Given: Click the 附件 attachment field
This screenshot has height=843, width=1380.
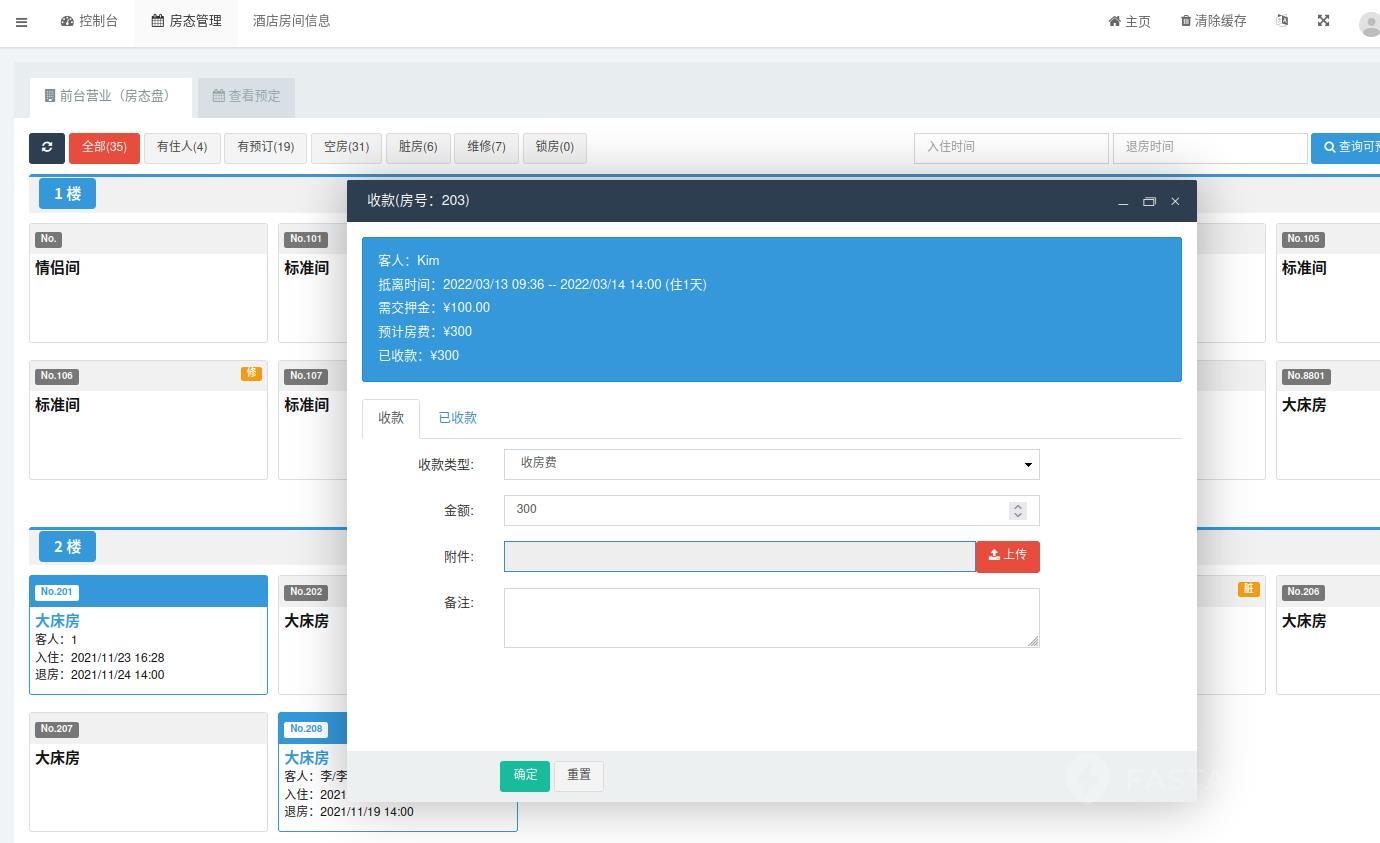Looking at the screenshot, I should [740, 557].
